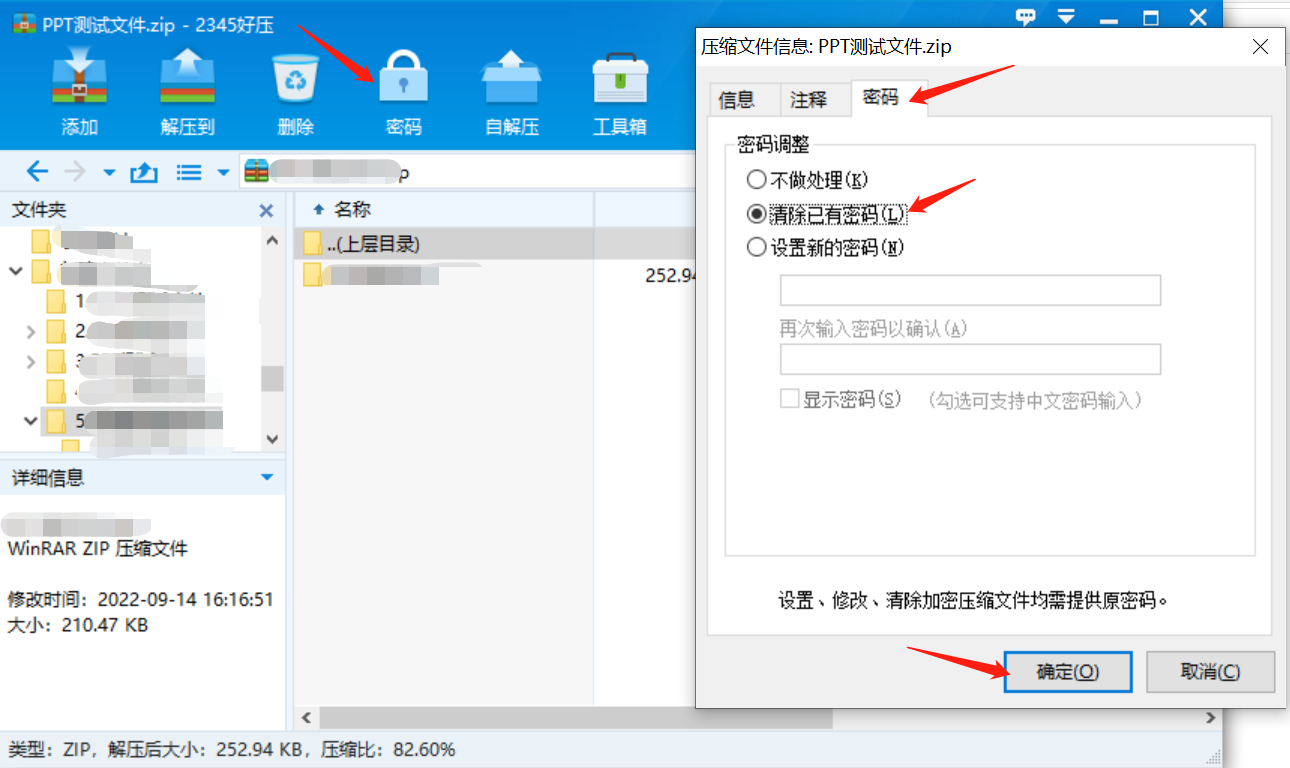
Task: Open the 解压到 (Extract to) tool
Action: (x=187, y=79)
